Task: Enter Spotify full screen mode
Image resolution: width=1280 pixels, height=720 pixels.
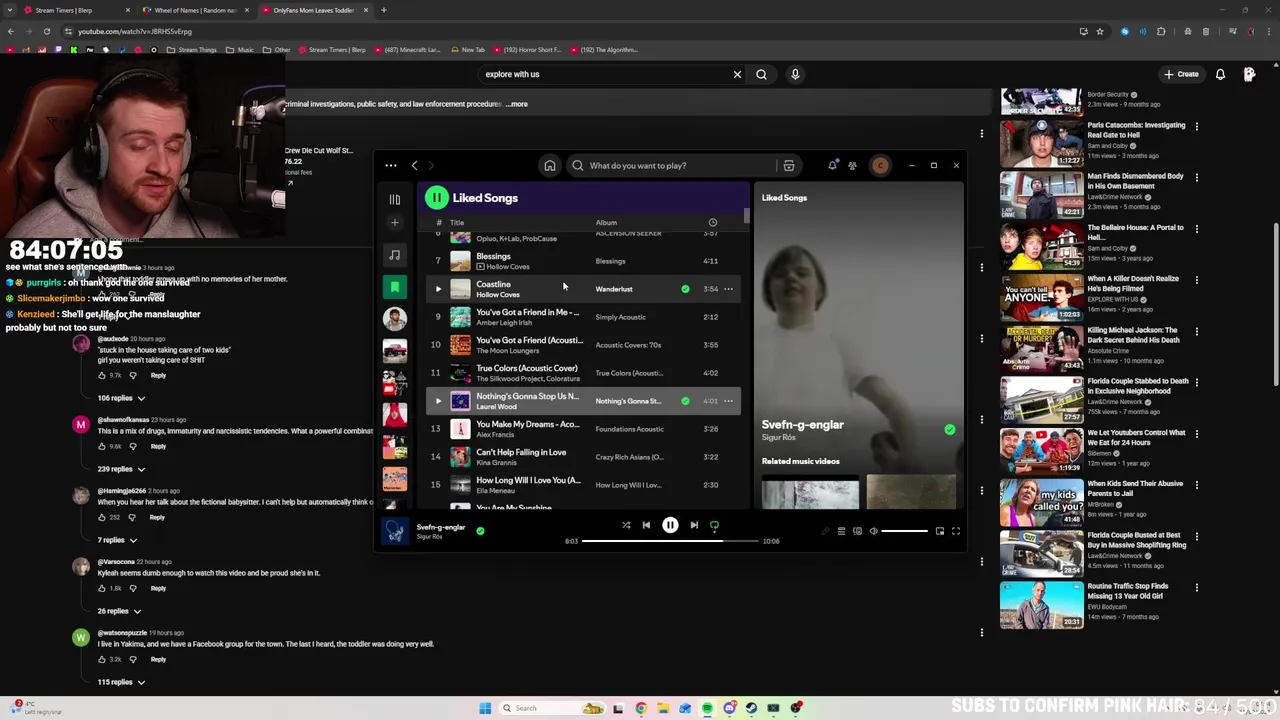Action: 956,531
